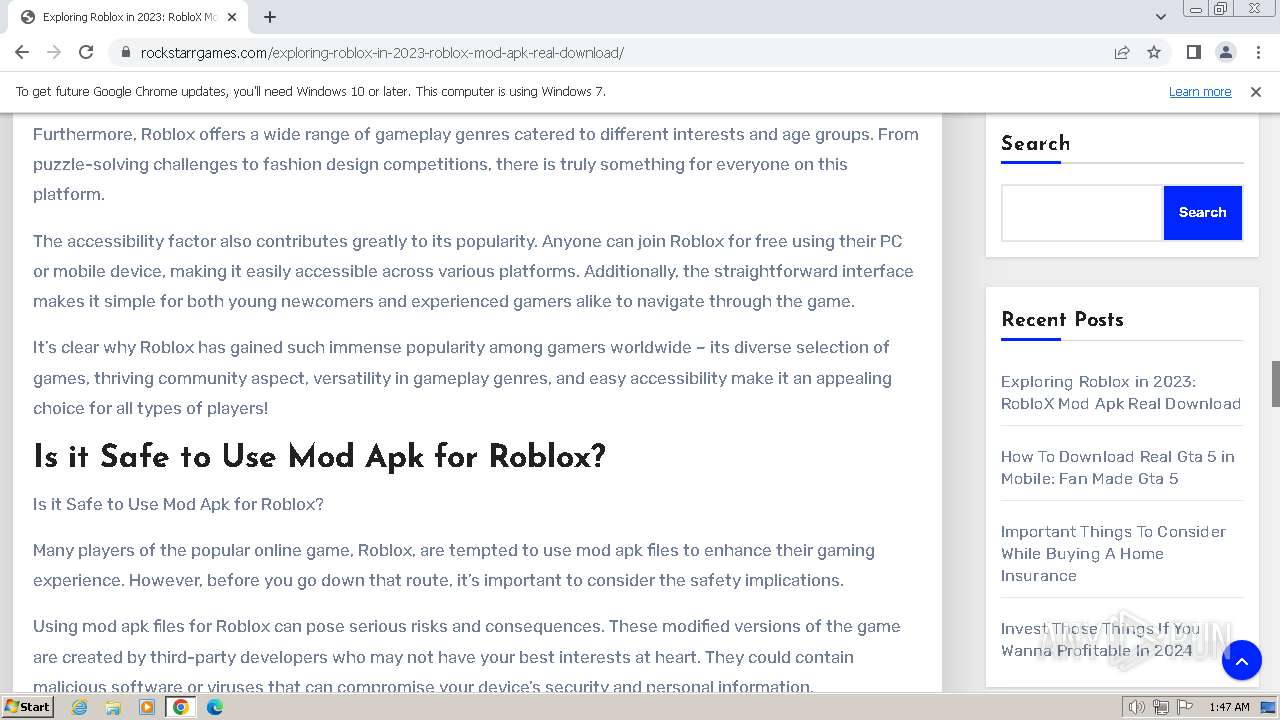Open new tab with plus button
The width and height of the screenshot is (1280, 720).
point(270,17)
